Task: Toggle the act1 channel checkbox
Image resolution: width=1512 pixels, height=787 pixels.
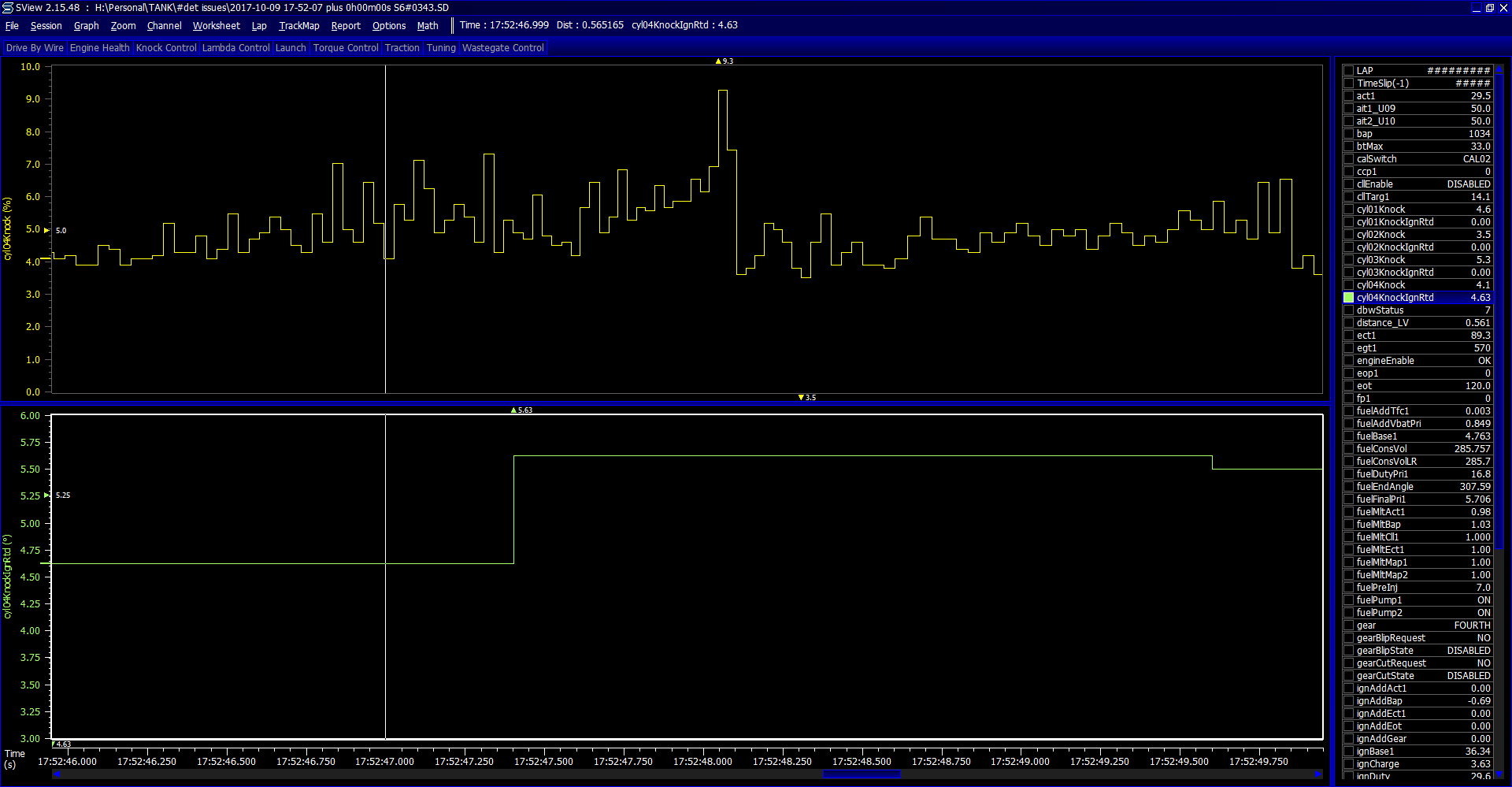Action: pos(1348,96)
